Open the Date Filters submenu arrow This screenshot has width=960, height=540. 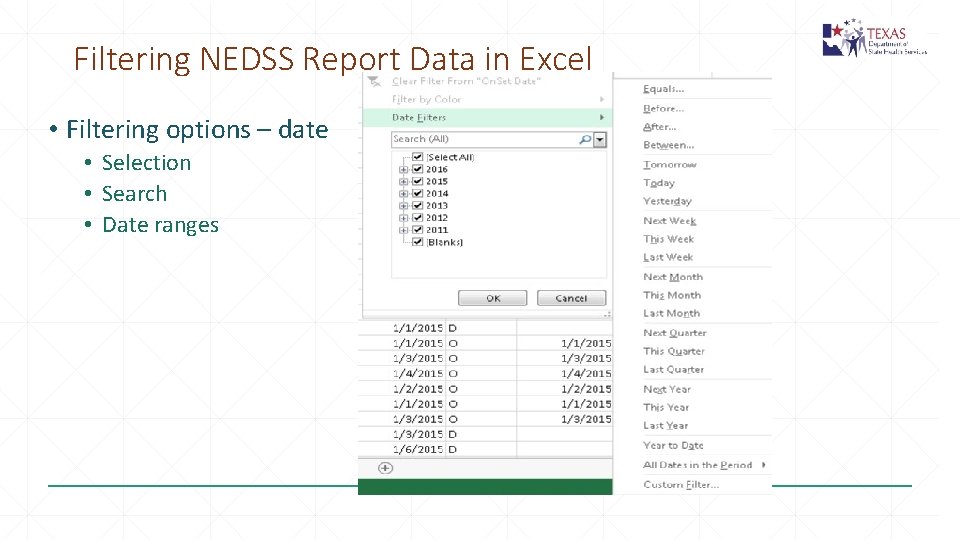click(602, 117)
